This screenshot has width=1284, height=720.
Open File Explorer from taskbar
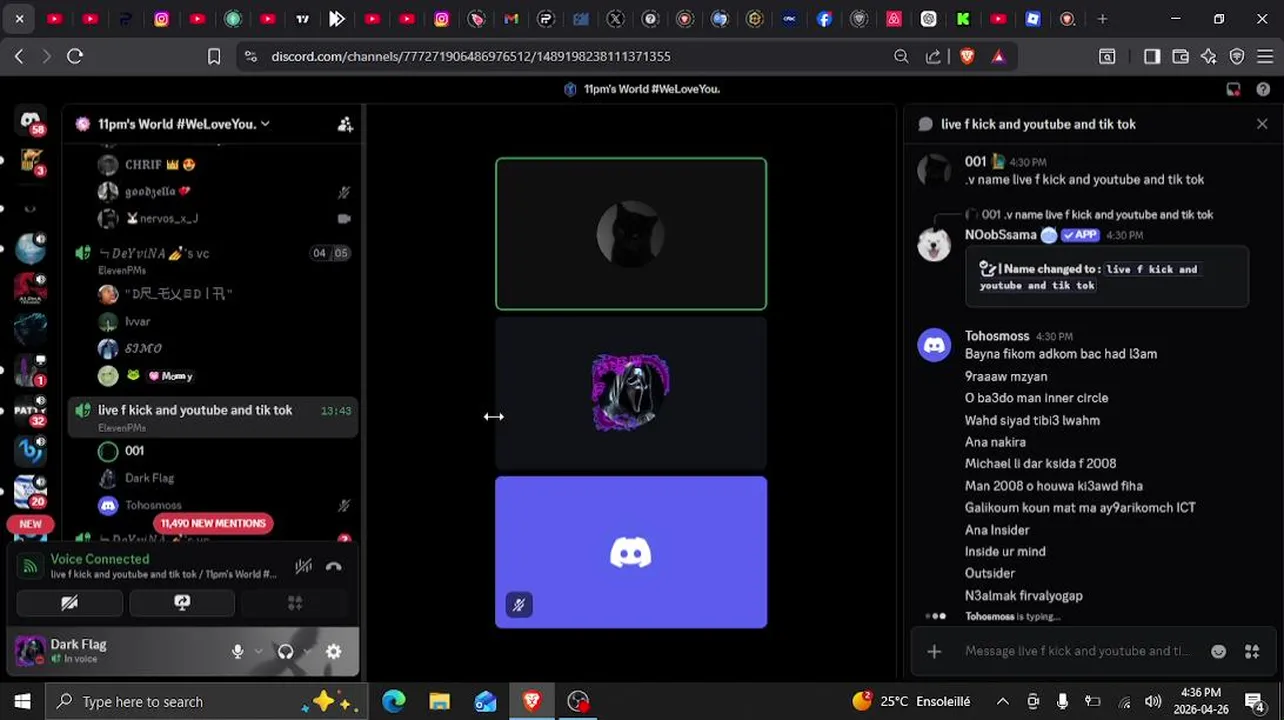coord(439,702)
